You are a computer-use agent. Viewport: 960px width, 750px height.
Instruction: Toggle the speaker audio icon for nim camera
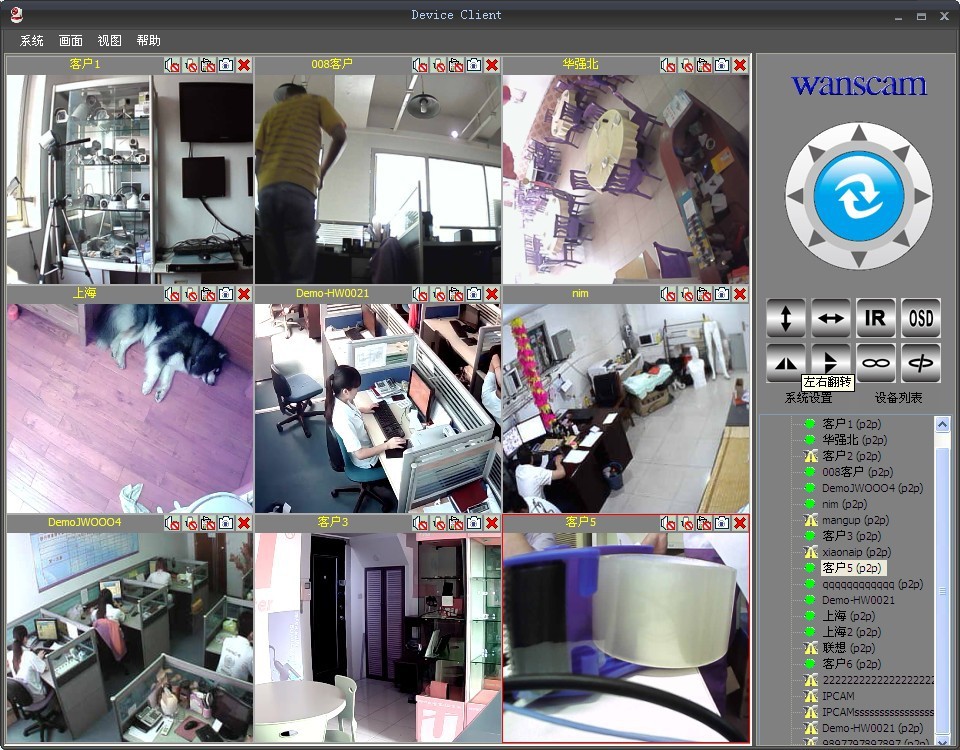(668, 294)
